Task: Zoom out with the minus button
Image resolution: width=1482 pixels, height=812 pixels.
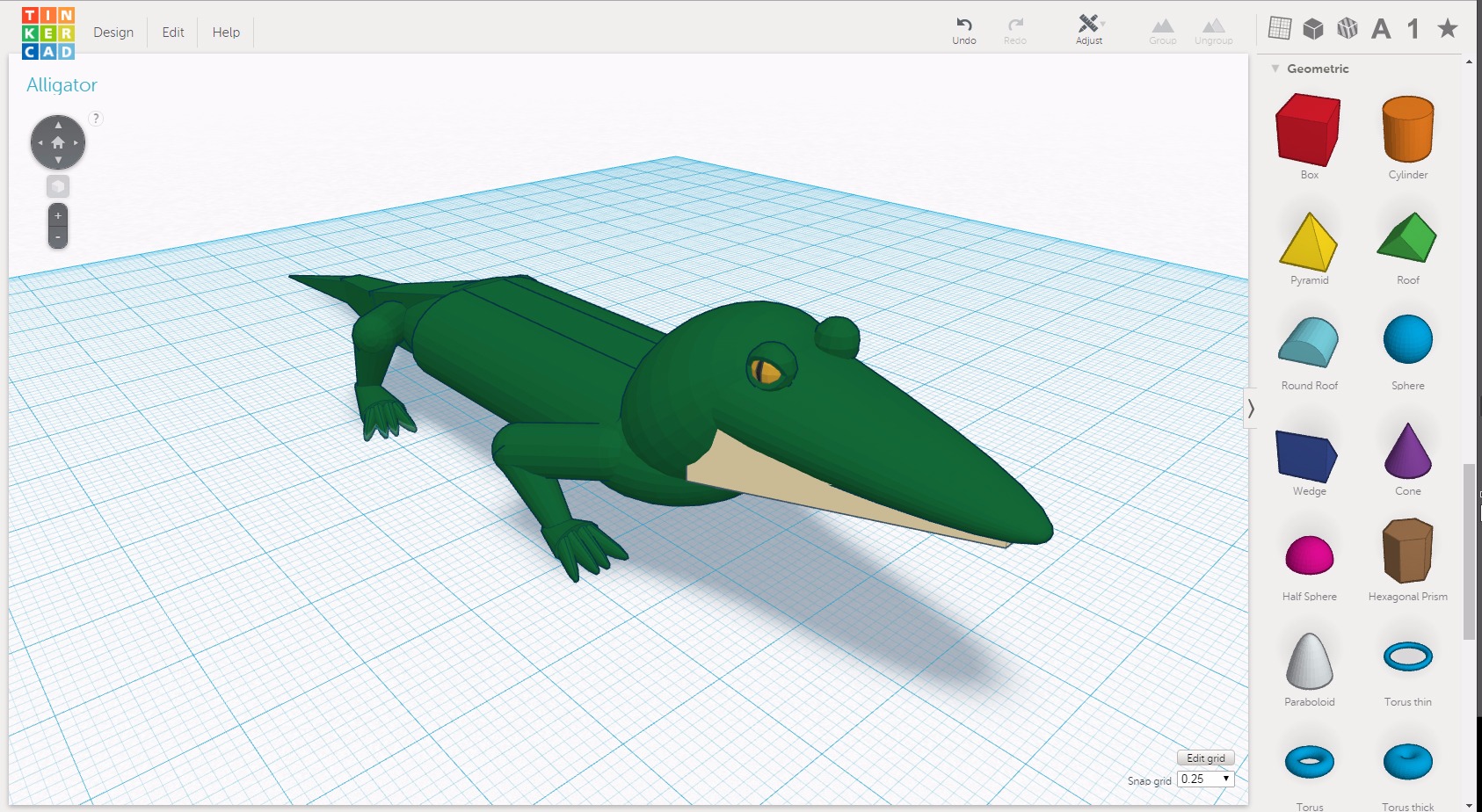Action: 58,237
